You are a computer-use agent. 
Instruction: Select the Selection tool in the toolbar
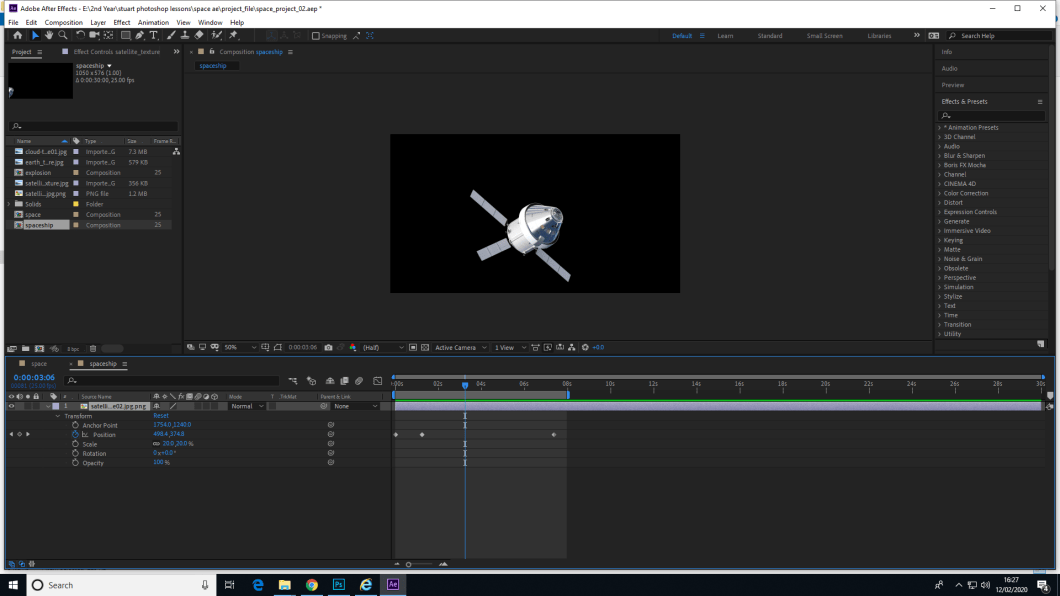coord(35,35)
